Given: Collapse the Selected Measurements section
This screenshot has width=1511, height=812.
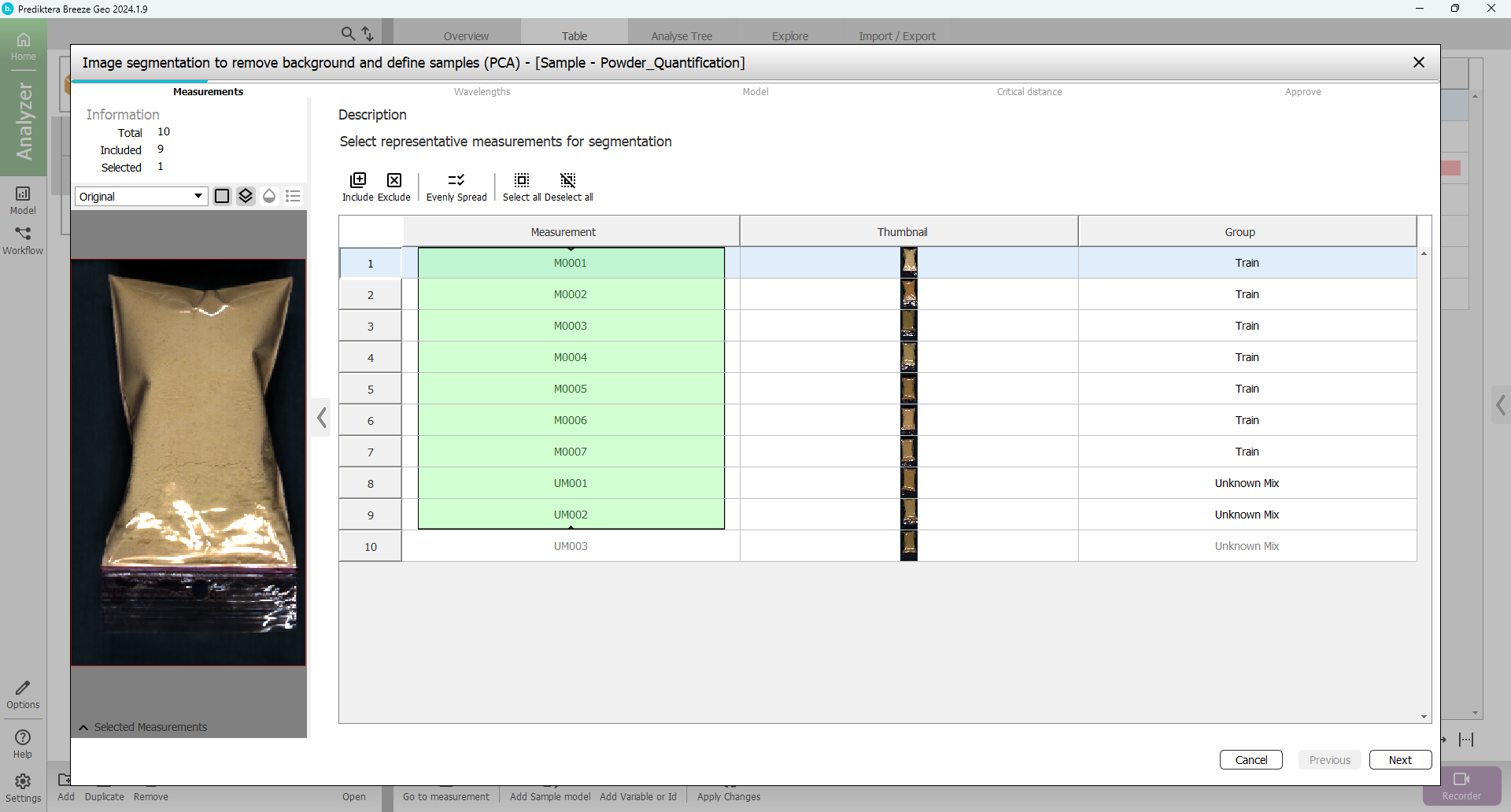Looking at the screenshot, I should [x=83, y=727].
